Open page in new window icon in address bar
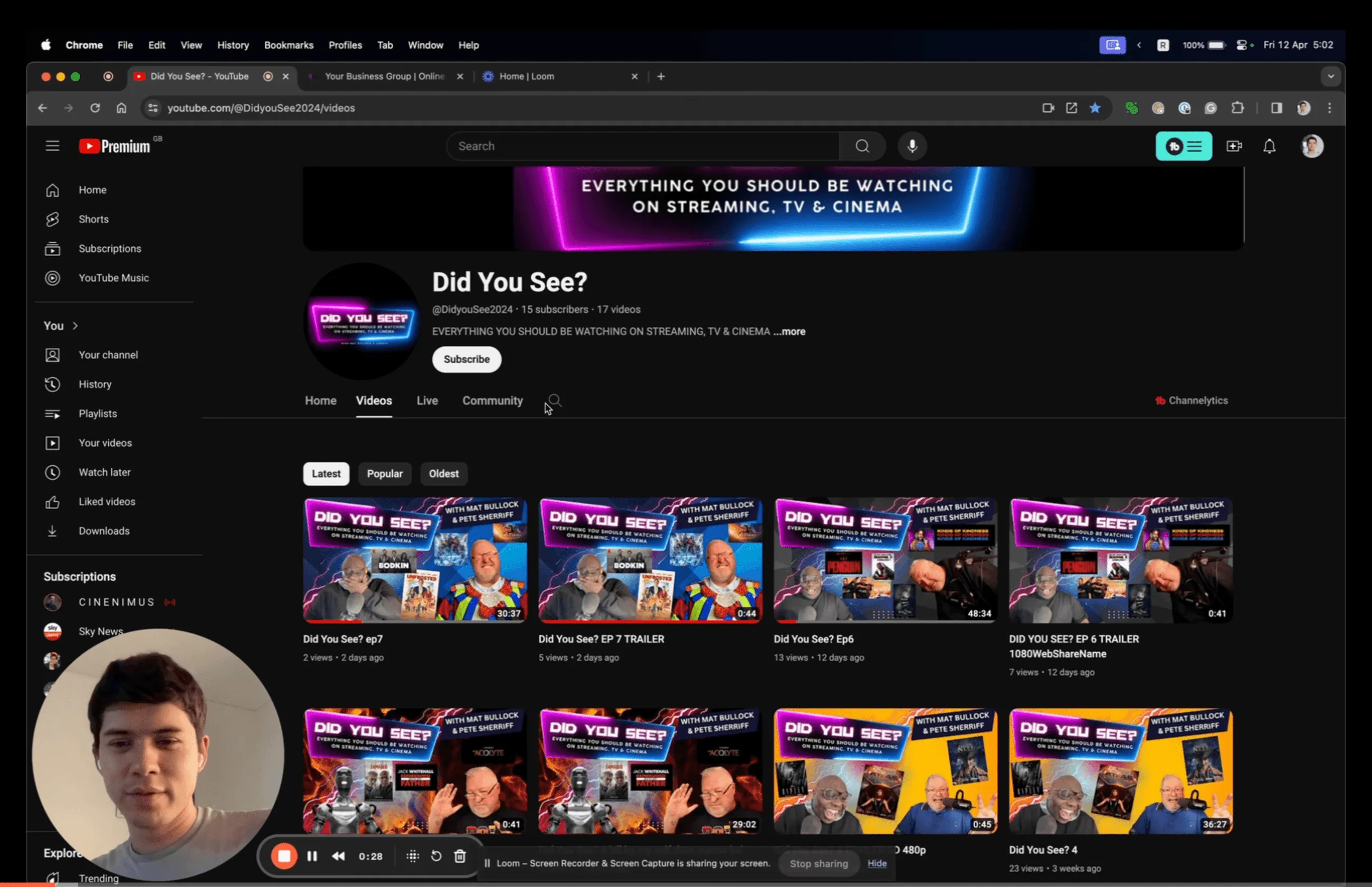The width and height of the screenshot is (1372, 887). coord(1071,108)
